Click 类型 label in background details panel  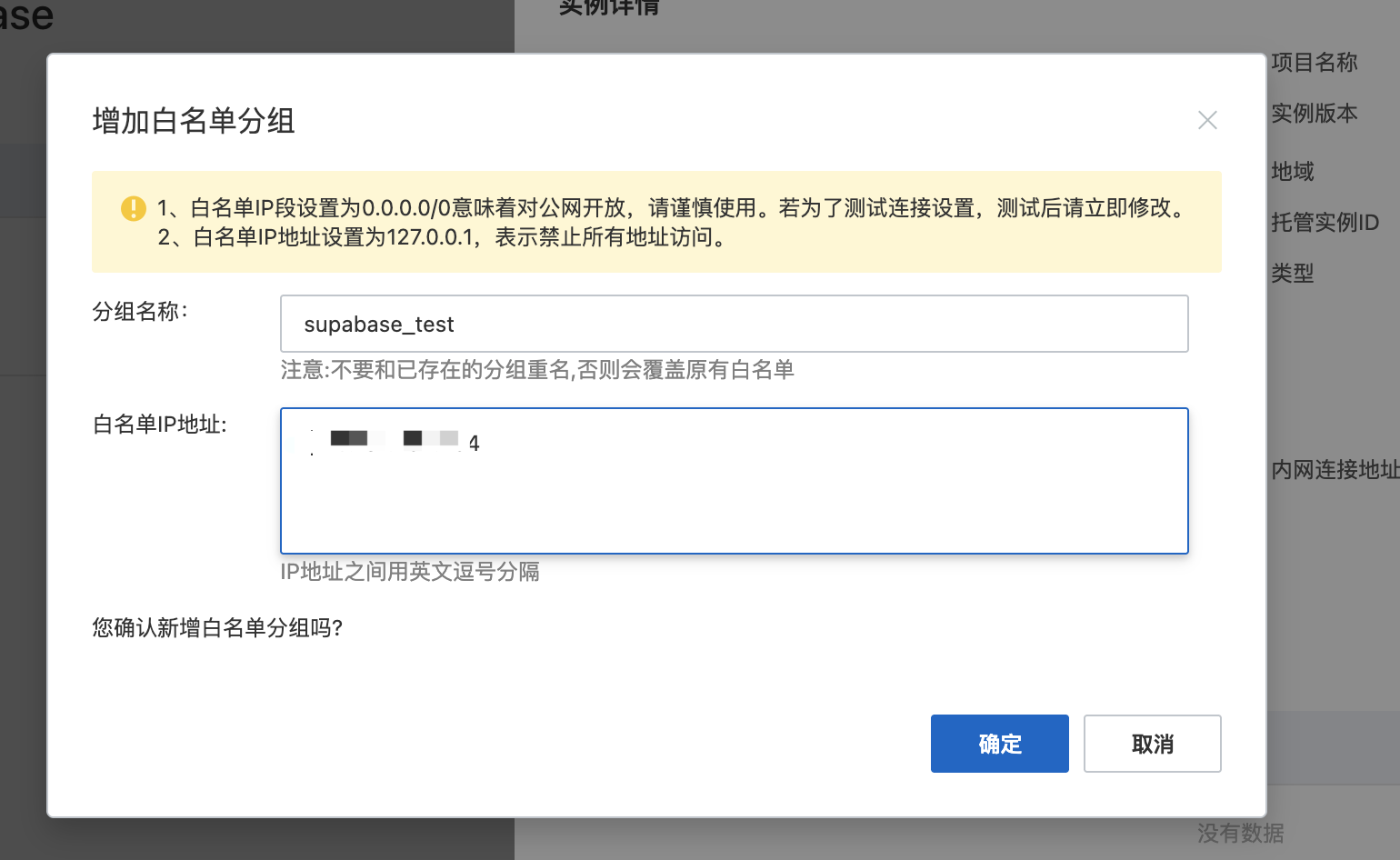click(x=1293, y=274)
